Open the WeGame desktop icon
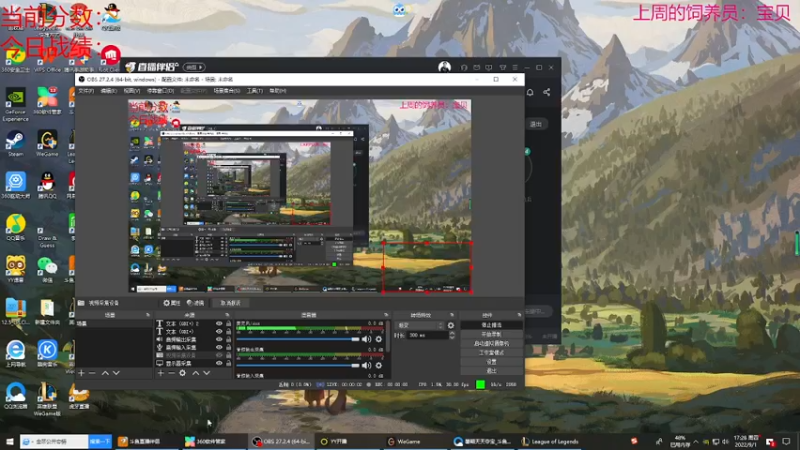Screen dimensions: 800x450 pyautogui.click(x=47, y=143)
